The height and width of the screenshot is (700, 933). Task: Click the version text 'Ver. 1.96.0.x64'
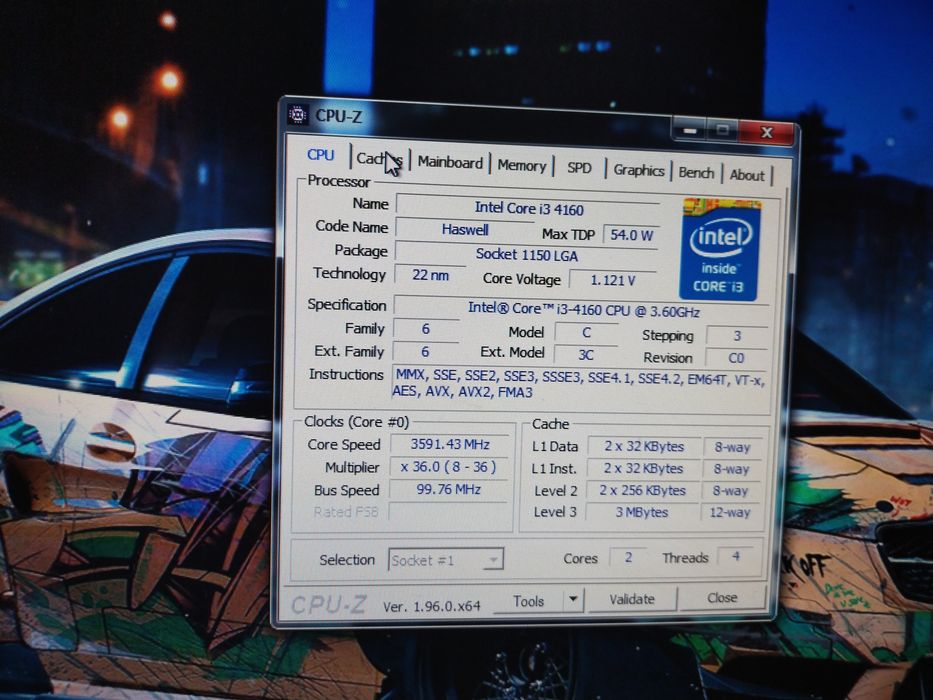click(x=431, y=607)
